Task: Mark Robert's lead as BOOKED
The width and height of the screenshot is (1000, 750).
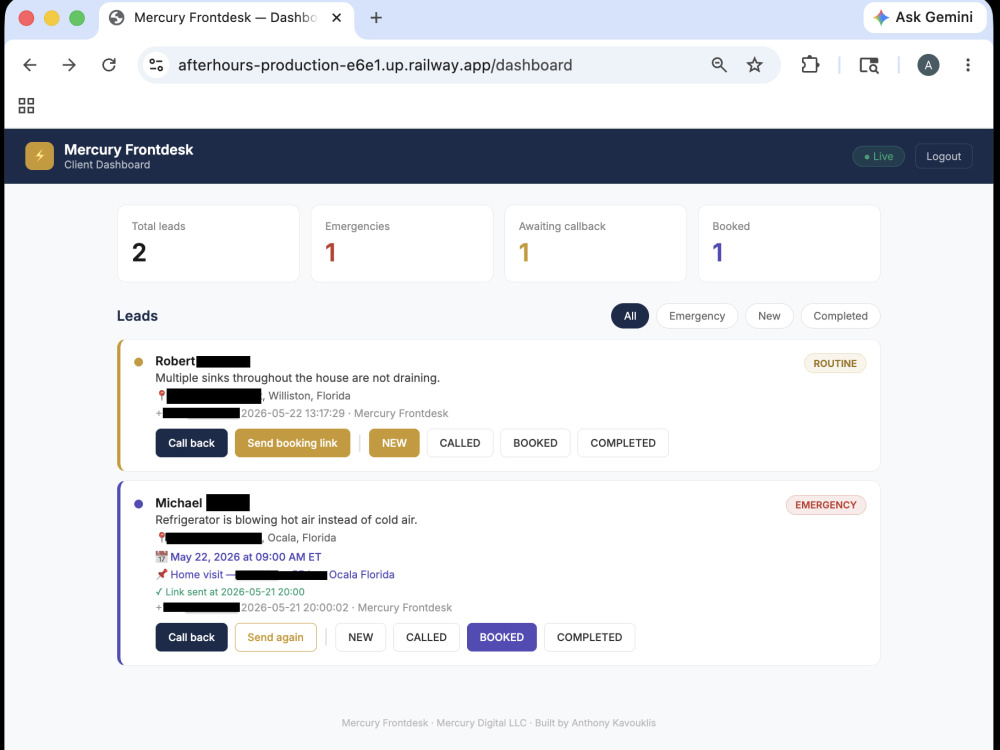Action: point(535,443)
